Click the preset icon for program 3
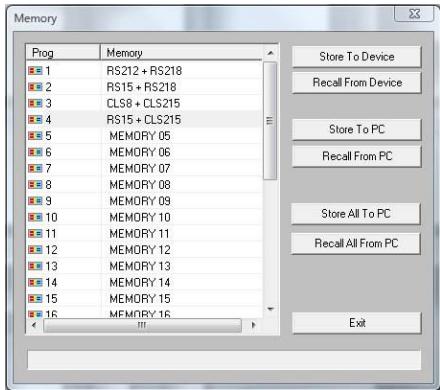 pyautogui.click(x=35, y=103)
